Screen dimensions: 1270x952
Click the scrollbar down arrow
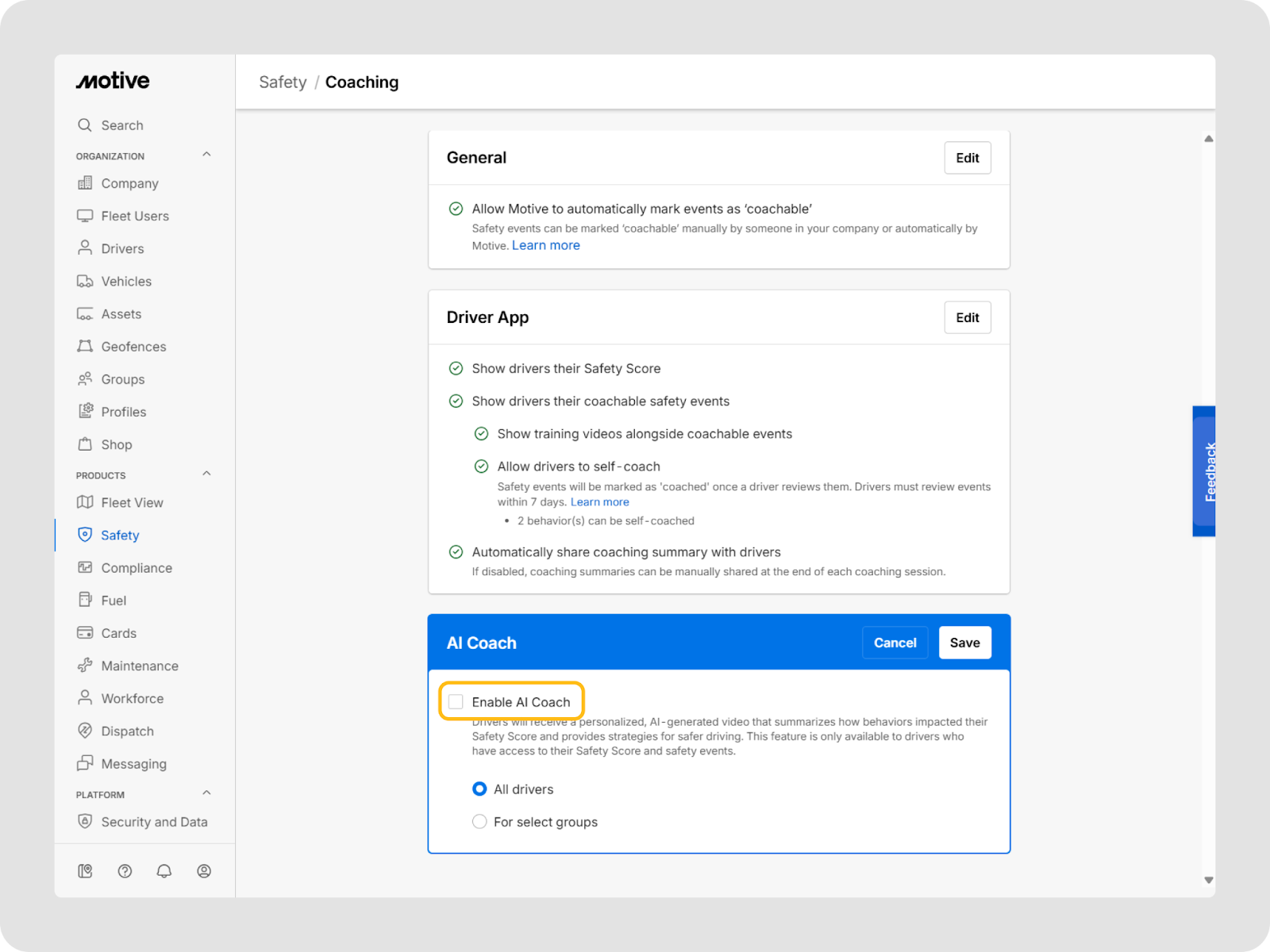1208,880
